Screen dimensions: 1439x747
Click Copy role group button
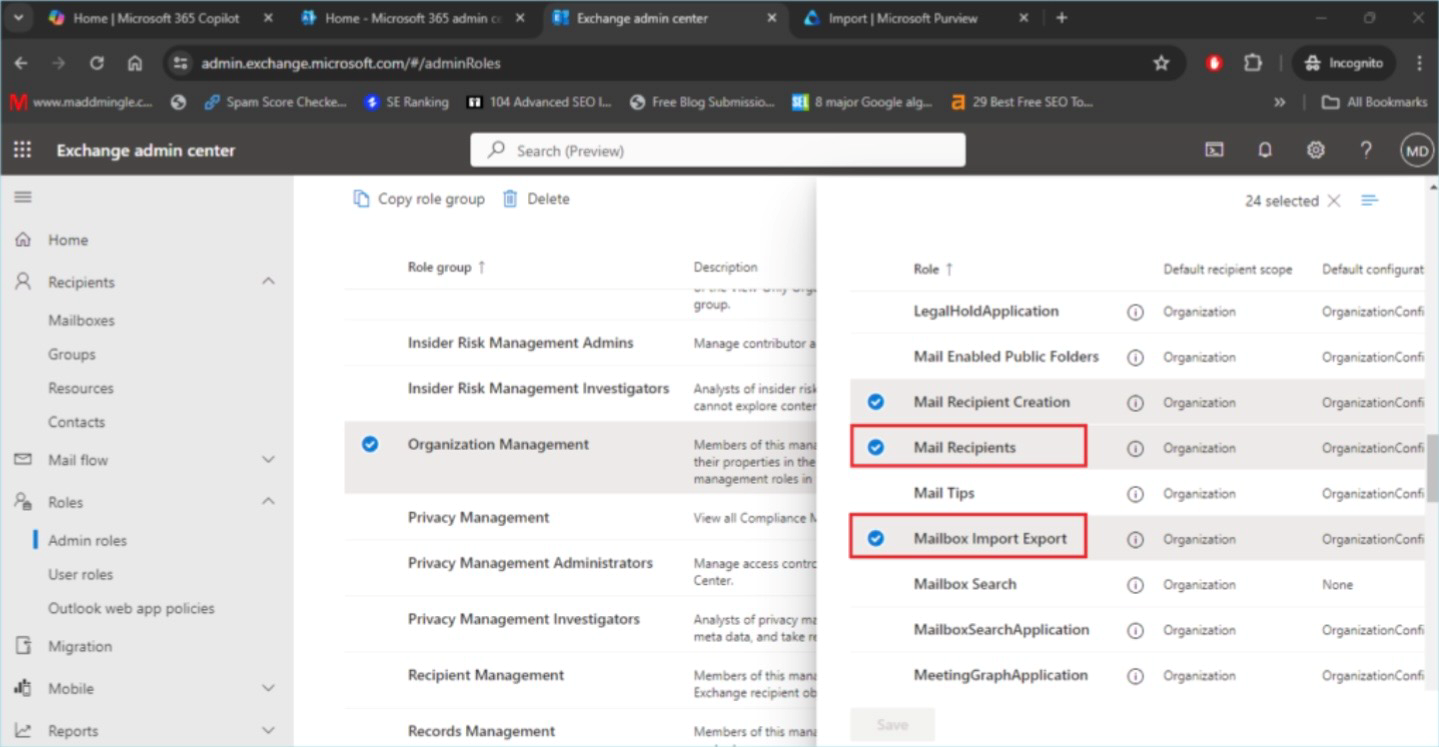[x=419, y=199]
